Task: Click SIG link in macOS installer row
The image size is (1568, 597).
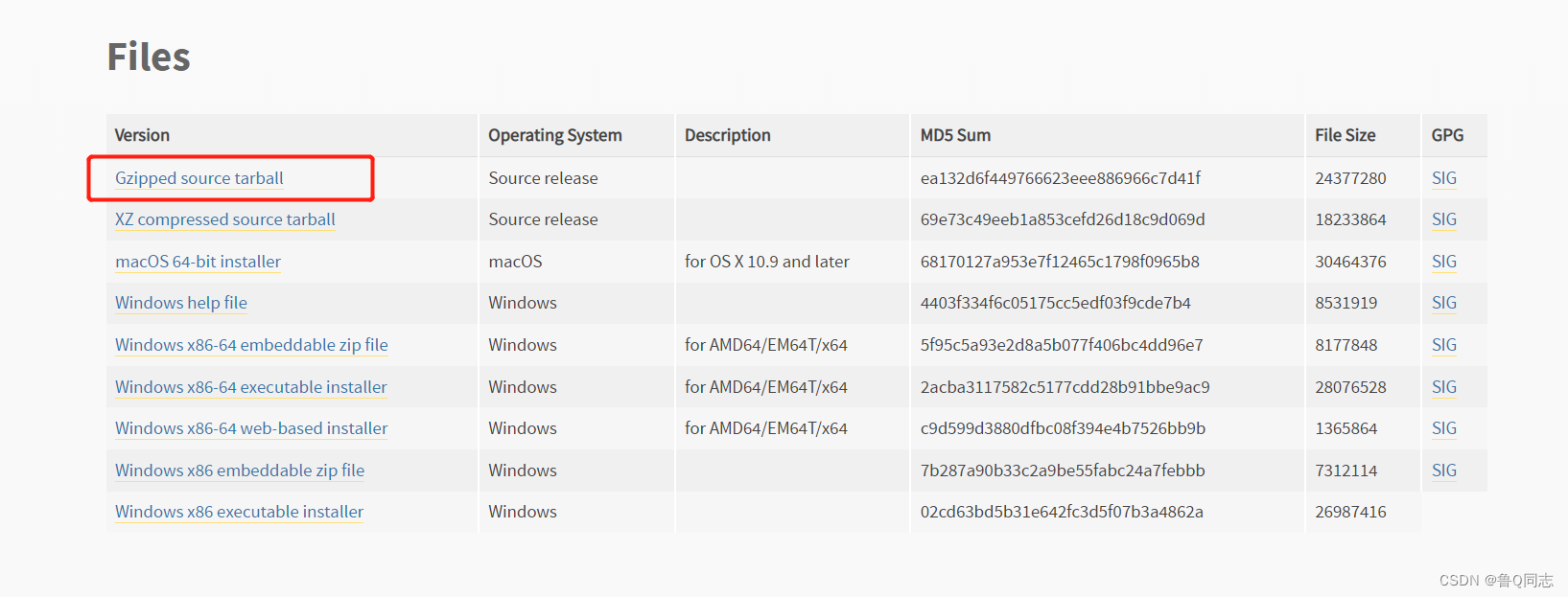Action: point(1443,262)
